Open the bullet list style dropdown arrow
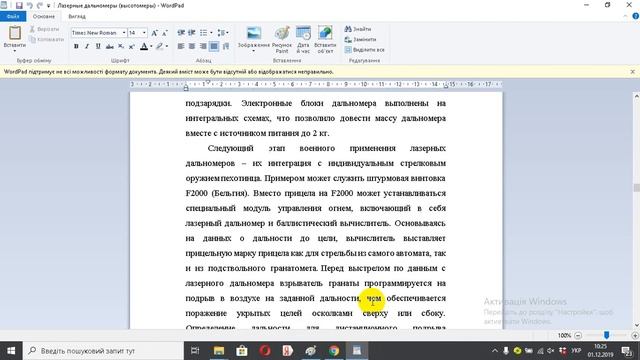640x360 pixels. 211,33
